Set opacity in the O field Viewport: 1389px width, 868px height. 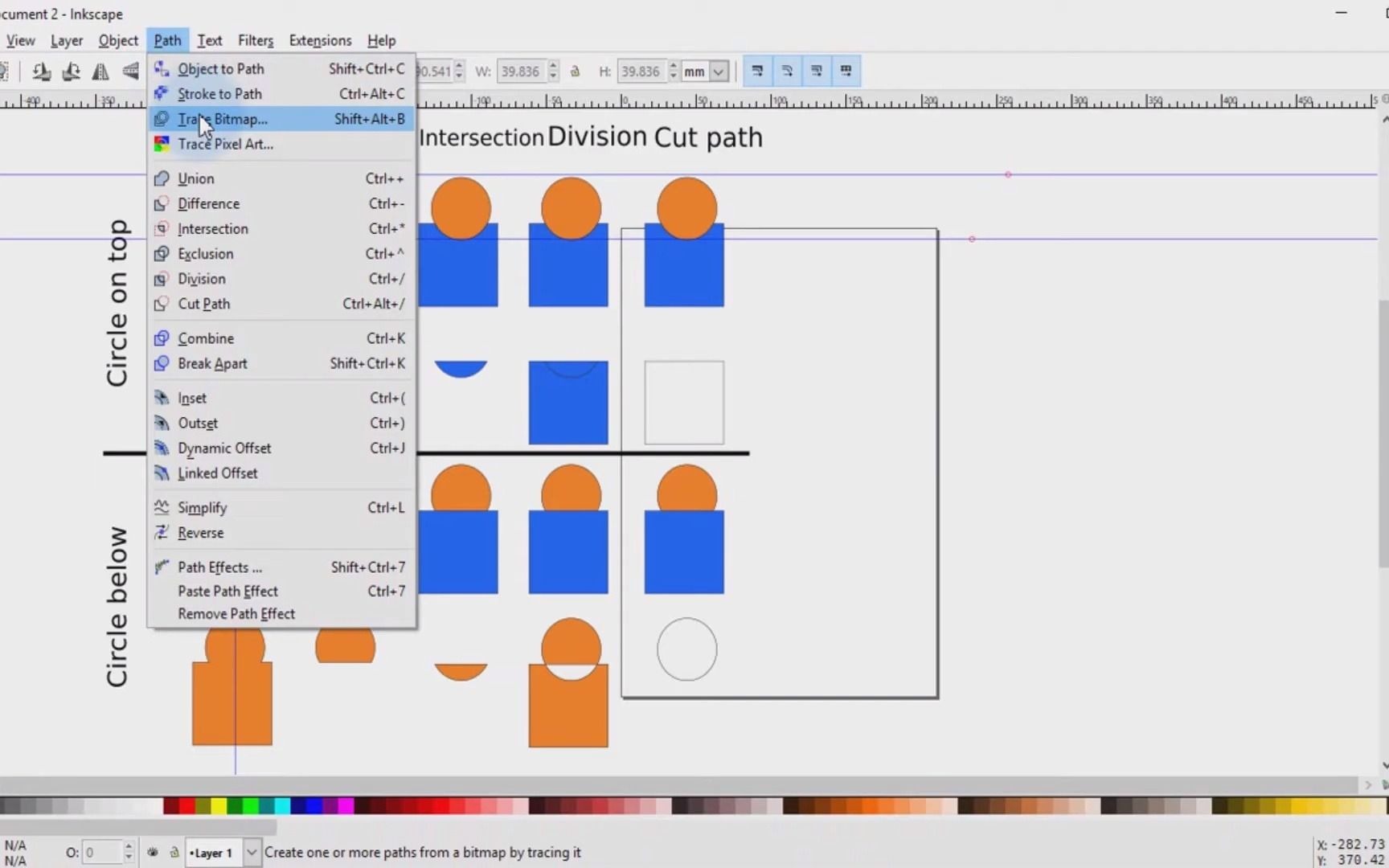pos(102,853)
